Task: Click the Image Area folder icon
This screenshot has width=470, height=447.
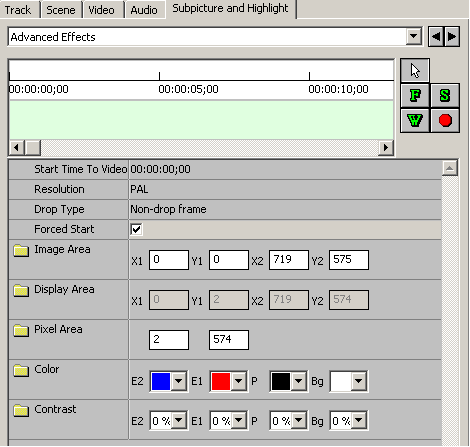Action: (21, 250)
